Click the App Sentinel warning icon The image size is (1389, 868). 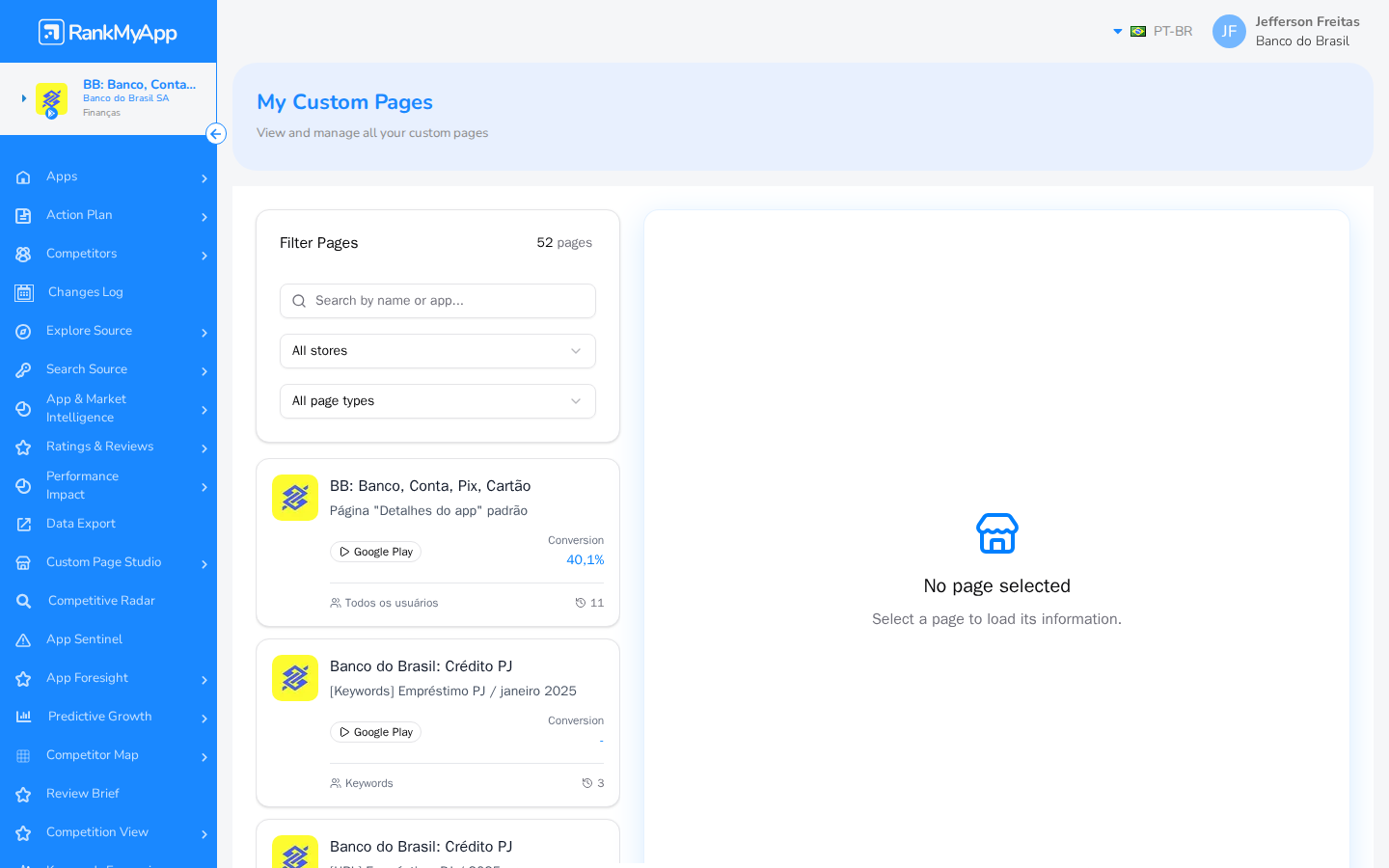tap(23, 640)
